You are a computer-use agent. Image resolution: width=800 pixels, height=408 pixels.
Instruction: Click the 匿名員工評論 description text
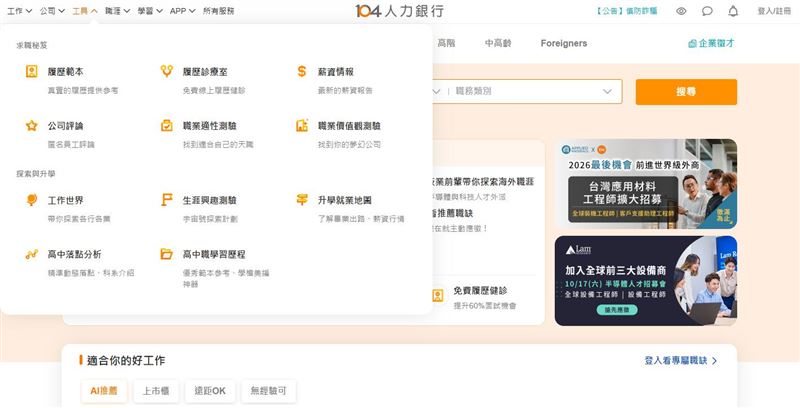pos(71,144)
